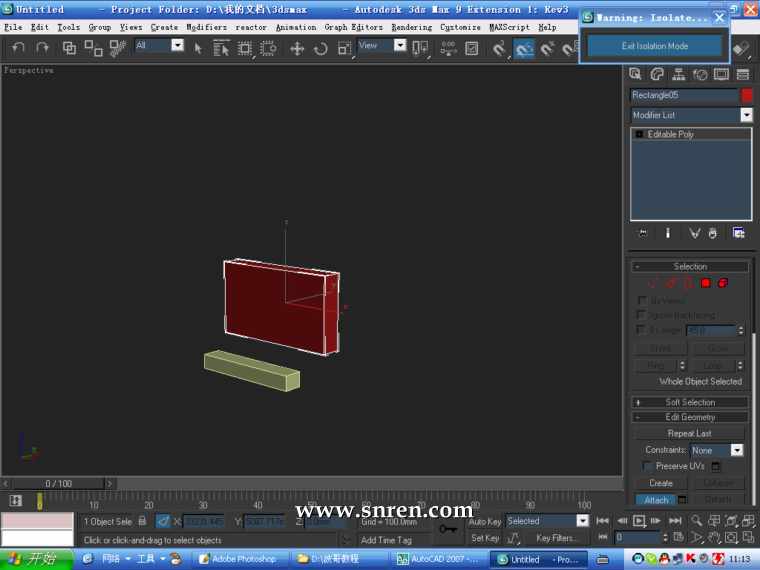This screenshot has height=570, width=760.
Task: Click the Play Animation button
Action: [639, 521]
